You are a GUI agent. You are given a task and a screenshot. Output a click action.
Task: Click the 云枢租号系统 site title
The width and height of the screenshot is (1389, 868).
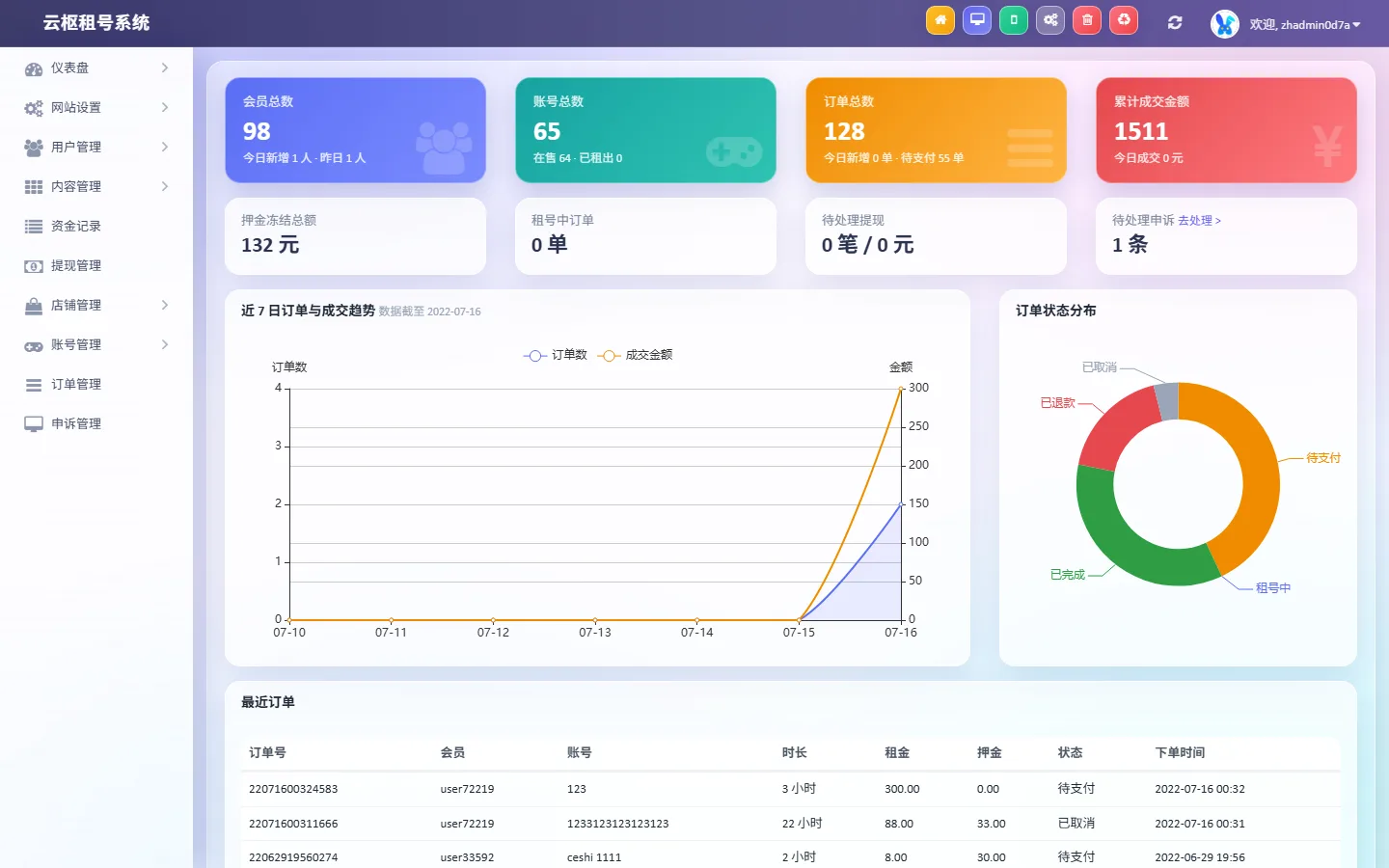pyautogui.click(x=96, y=22)
